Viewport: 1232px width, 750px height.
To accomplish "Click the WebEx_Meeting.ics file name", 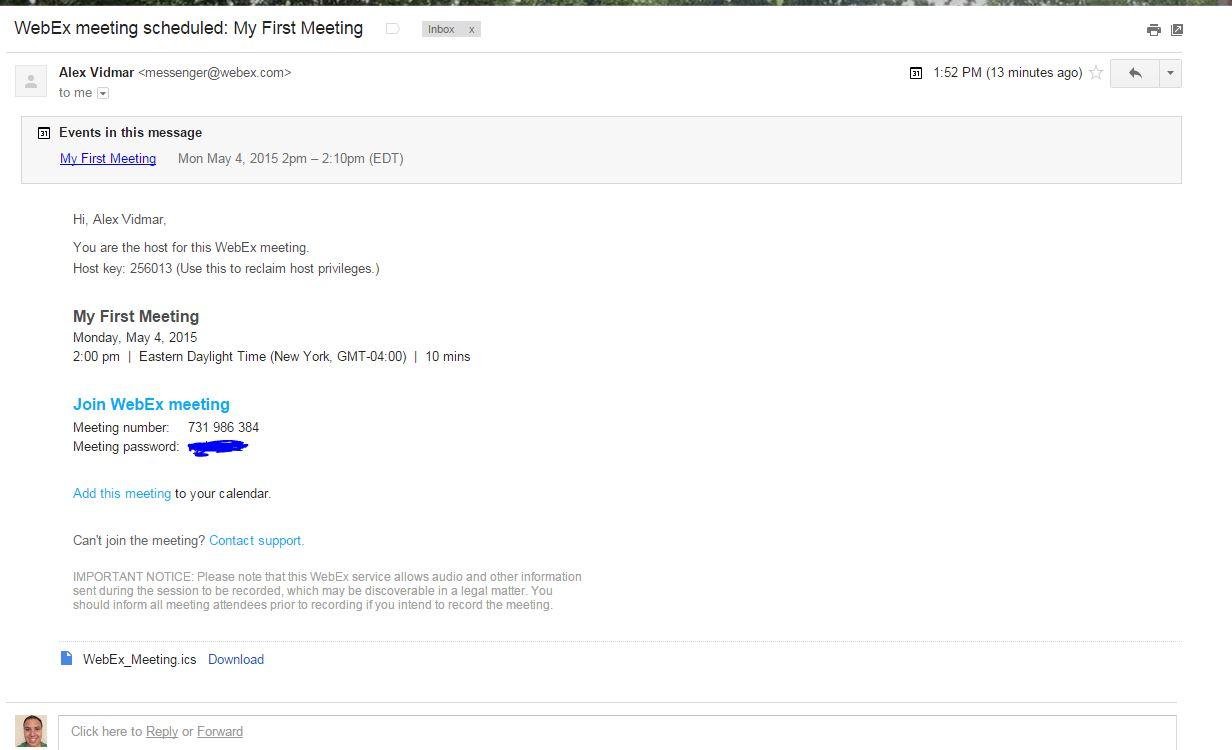I will pyautogui.click(x=140, y=659).
